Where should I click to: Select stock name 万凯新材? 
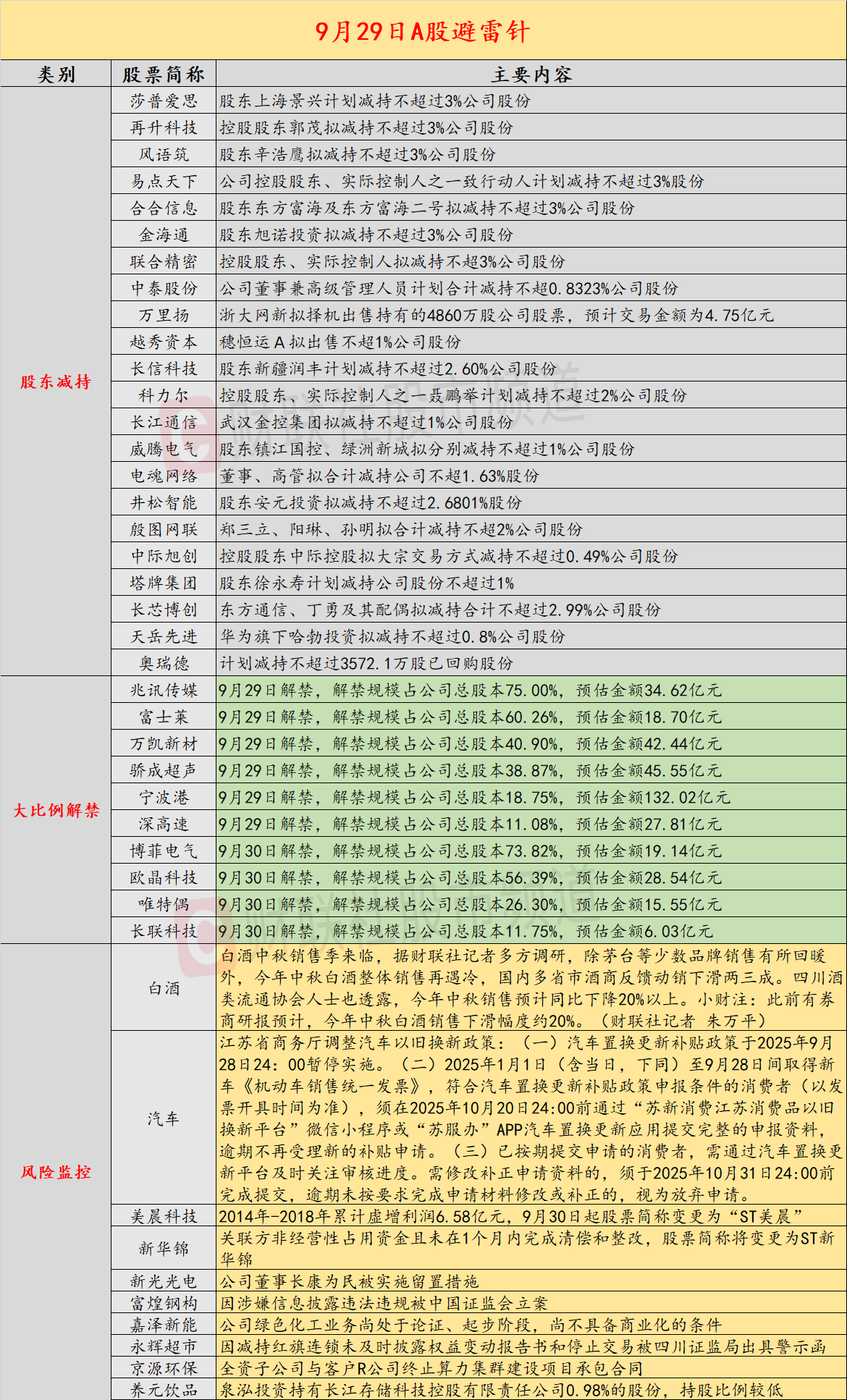pyautogui.click(x=164, y=743)
